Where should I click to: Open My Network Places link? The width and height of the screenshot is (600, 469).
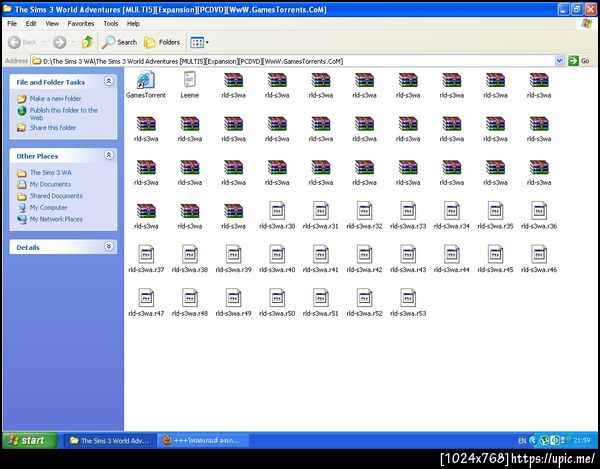pyautogui.click(x=50, y=219)
